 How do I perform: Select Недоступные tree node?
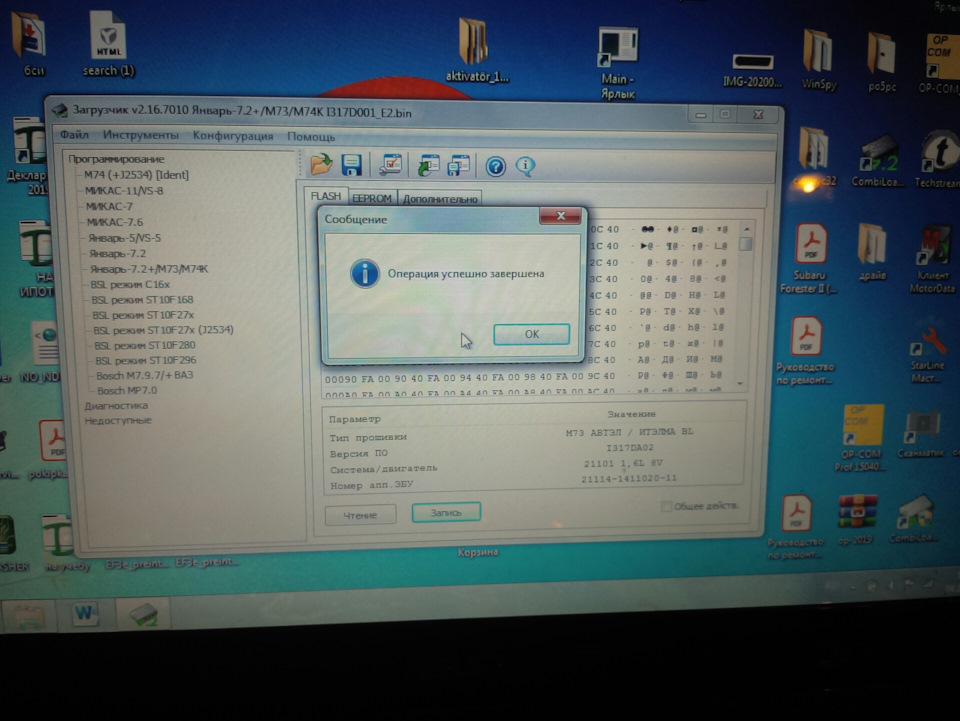118,420
